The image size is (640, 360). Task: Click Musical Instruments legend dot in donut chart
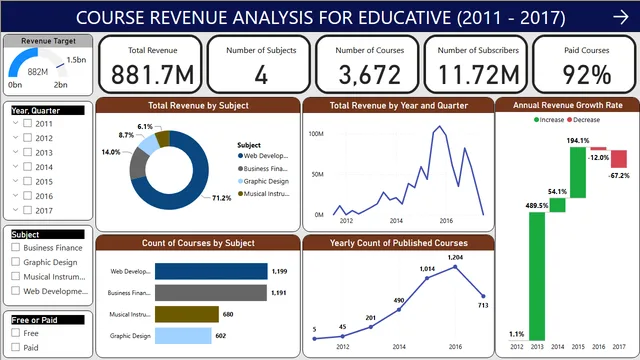(x=240, y=194)
